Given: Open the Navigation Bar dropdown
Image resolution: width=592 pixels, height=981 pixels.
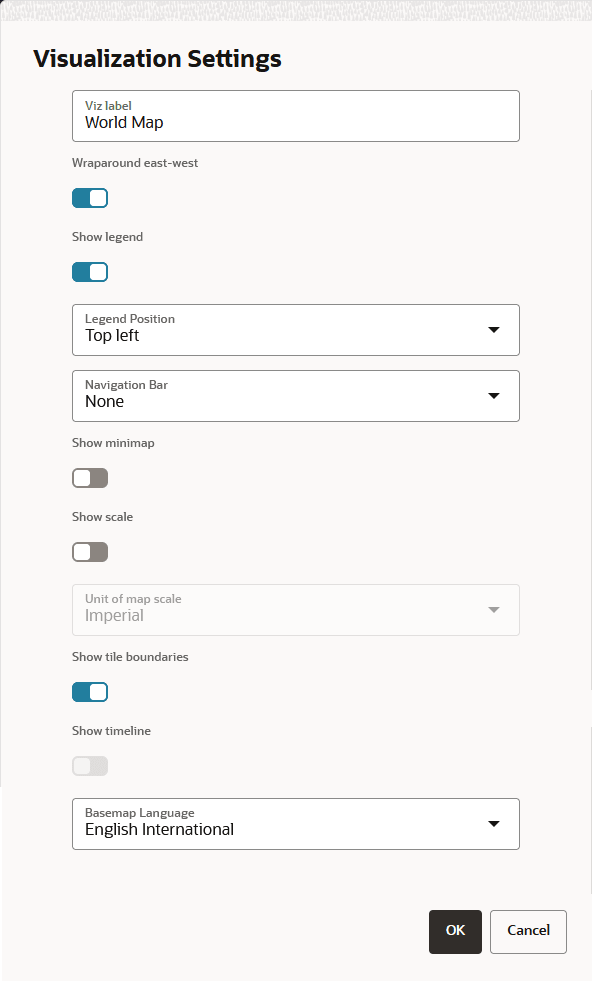Looking at the screenshot, I should pos(295,395).
